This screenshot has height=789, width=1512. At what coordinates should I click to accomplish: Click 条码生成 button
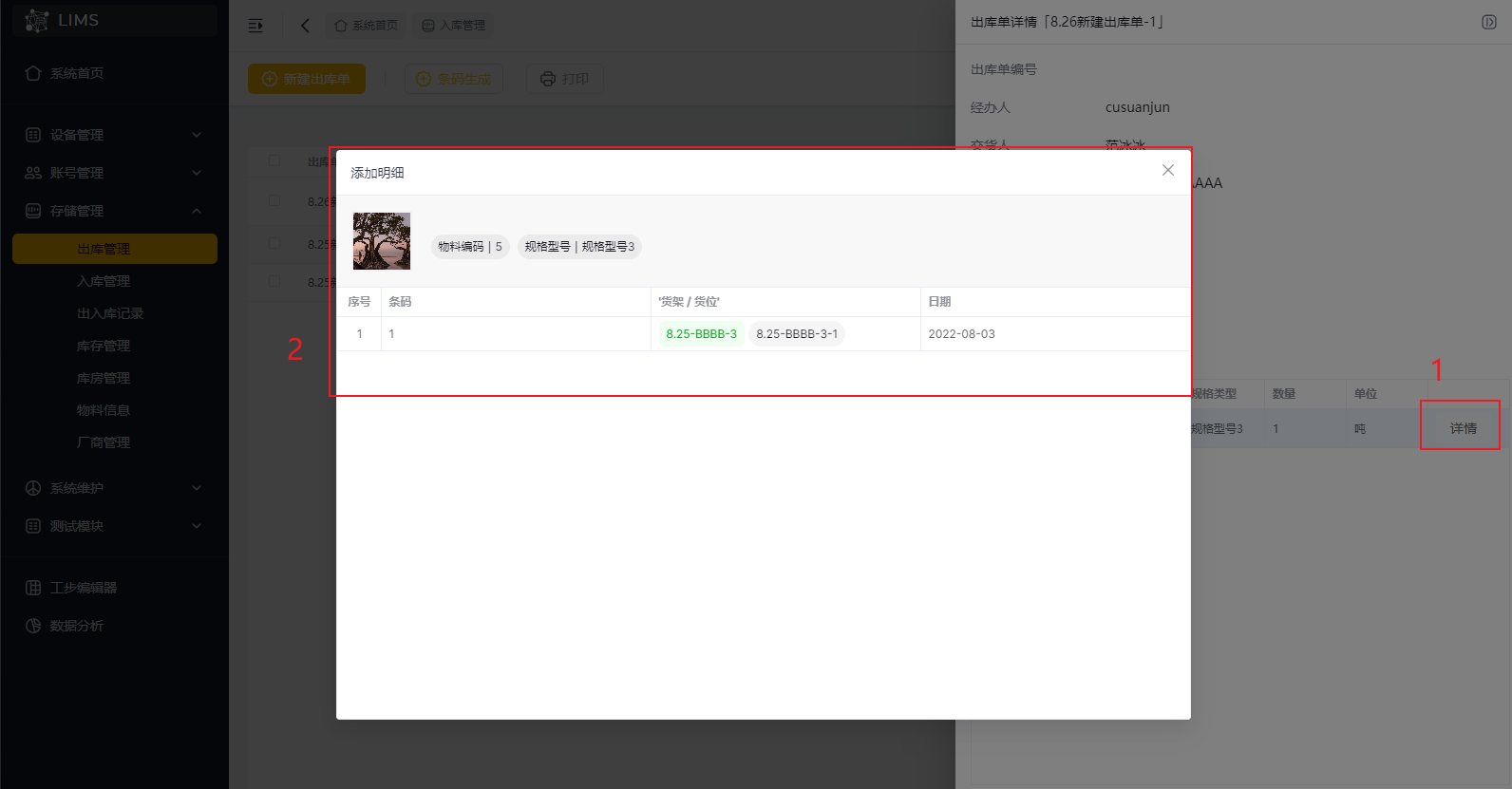[454, 79]
